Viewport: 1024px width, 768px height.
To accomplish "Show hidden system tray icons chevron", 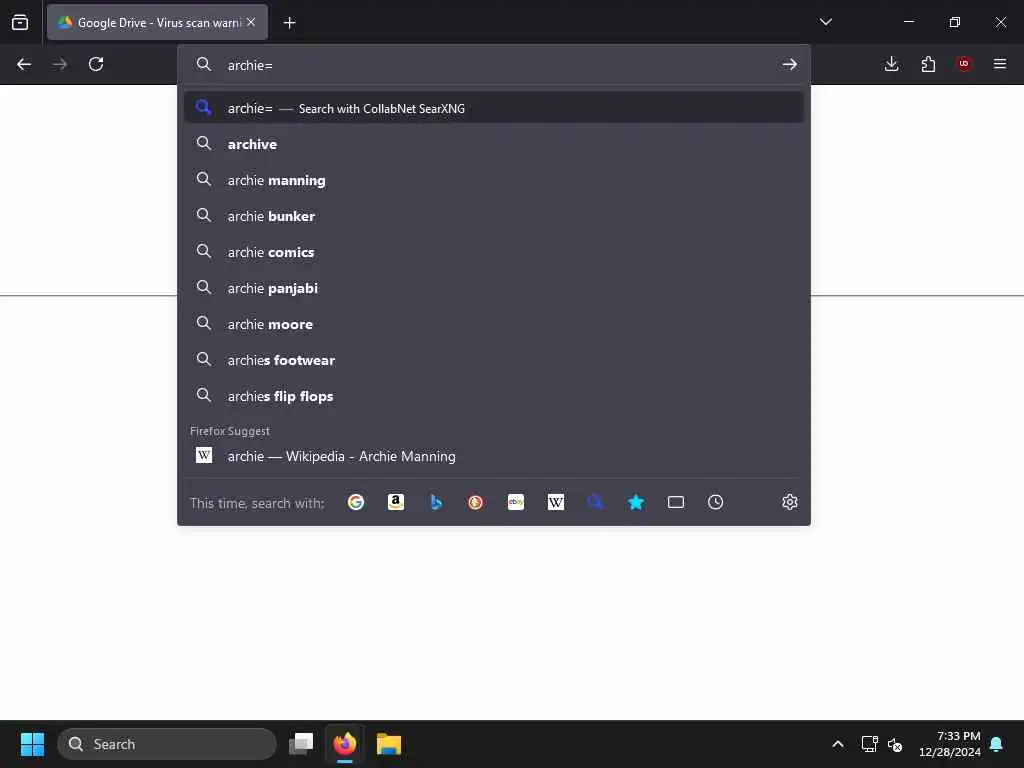I will [x=838, y=744].
